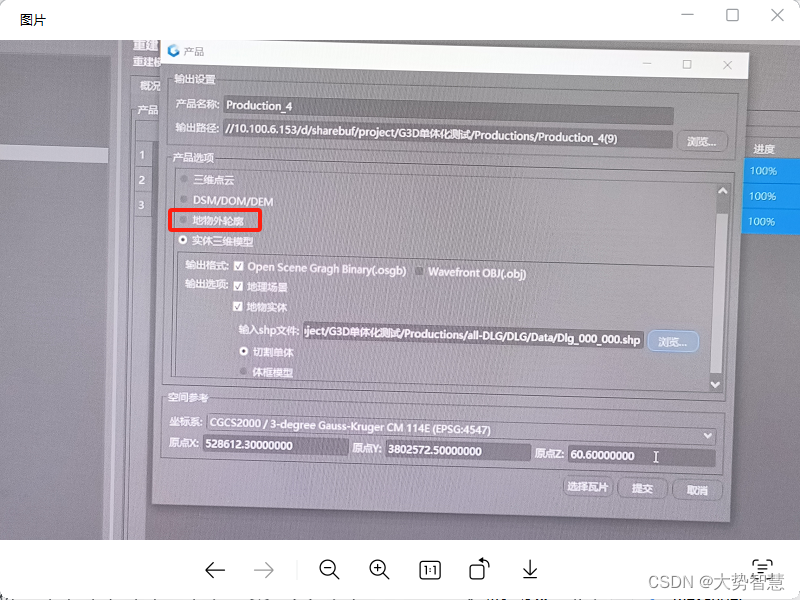Zoom in on the picture
Viewport: 800px width, 600px height.
click(x=379, y=569)
